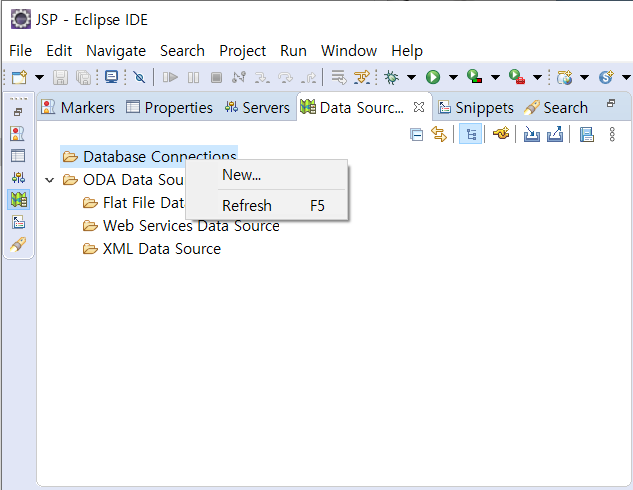633x490 pixels.
Task: Open the File menu
Action: coord(21,51)
